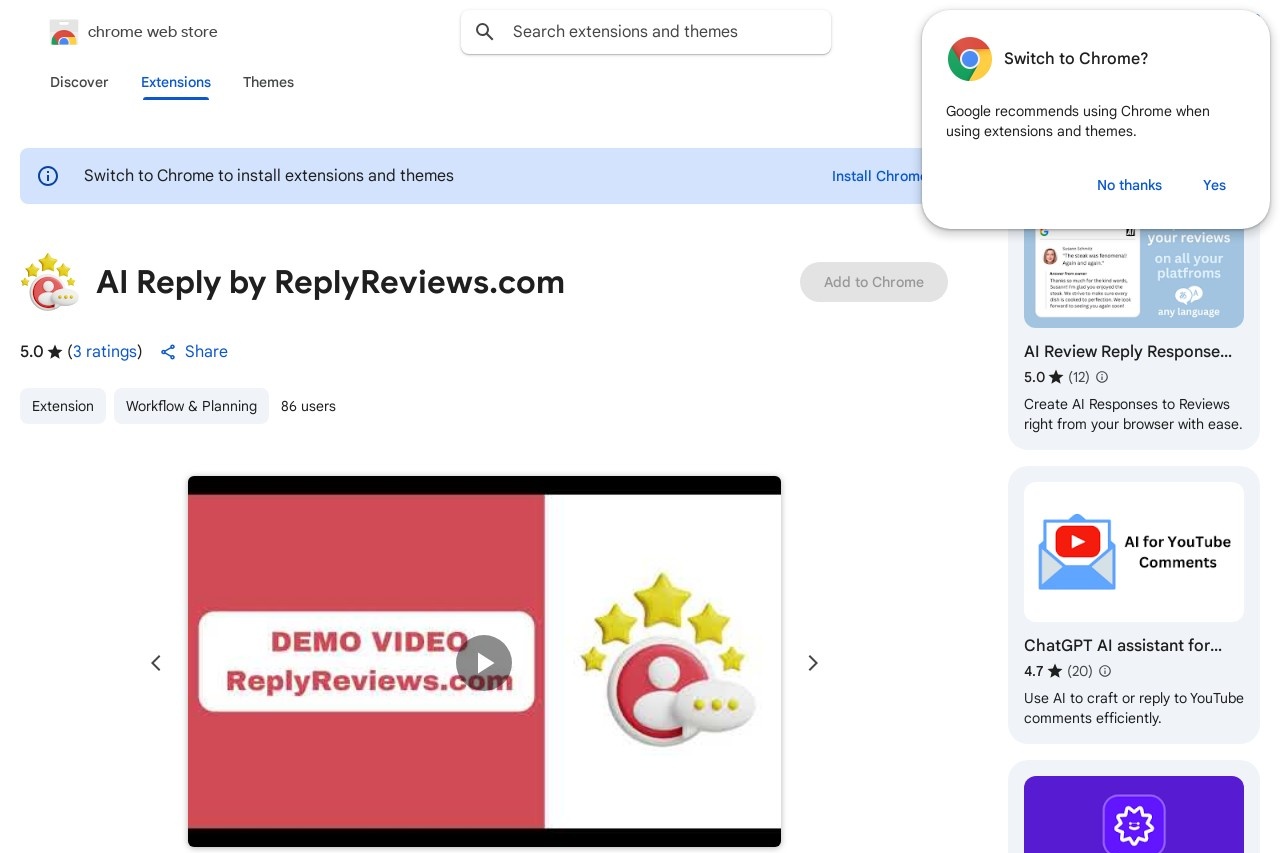Confirm Yes in Switch to Chrome popup

click(x=1214, y=185)
